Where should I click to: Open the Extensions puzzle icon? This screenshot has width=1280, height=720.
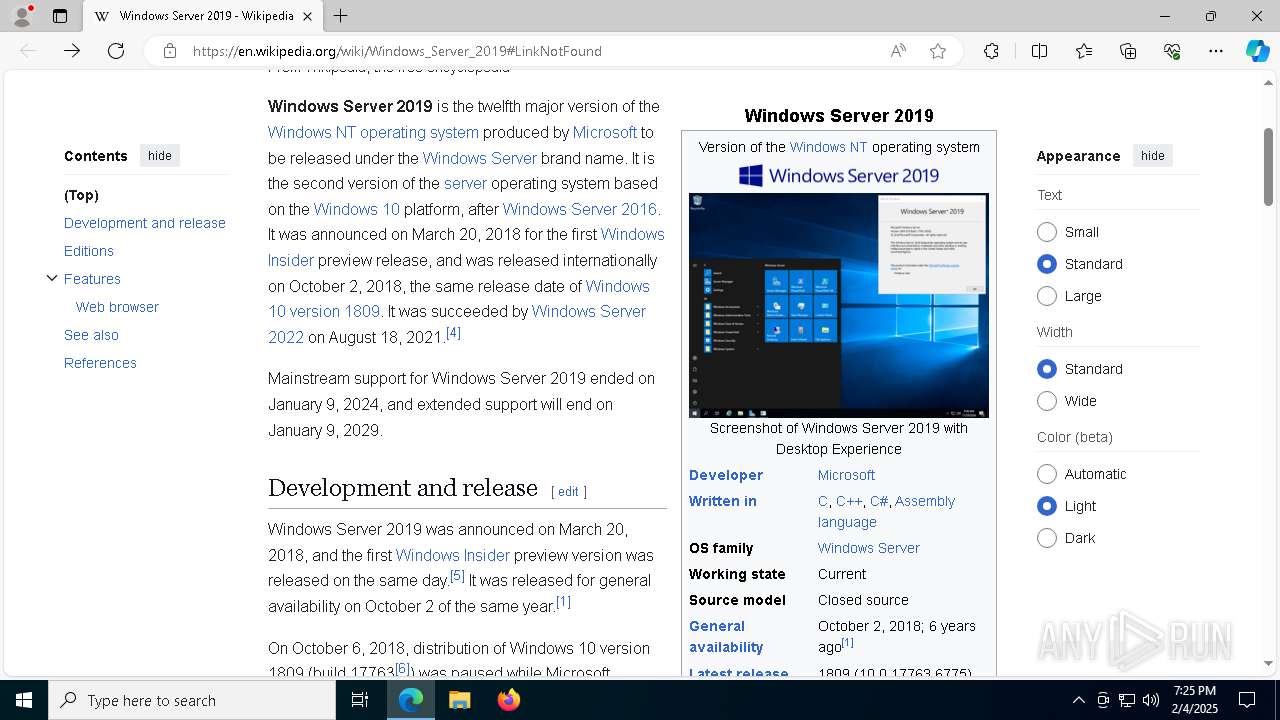point(991,51)
